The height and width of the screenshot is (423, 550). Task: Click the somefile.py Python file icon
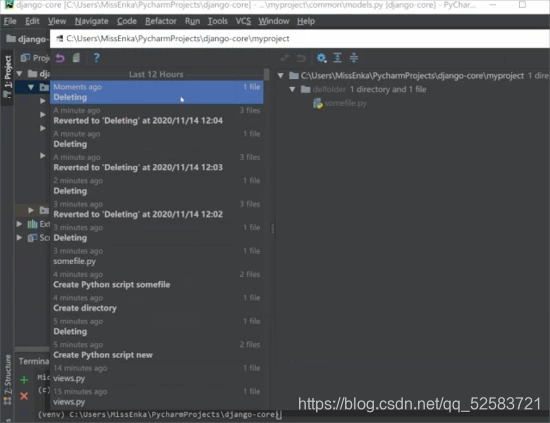click(x=317, y=103)
